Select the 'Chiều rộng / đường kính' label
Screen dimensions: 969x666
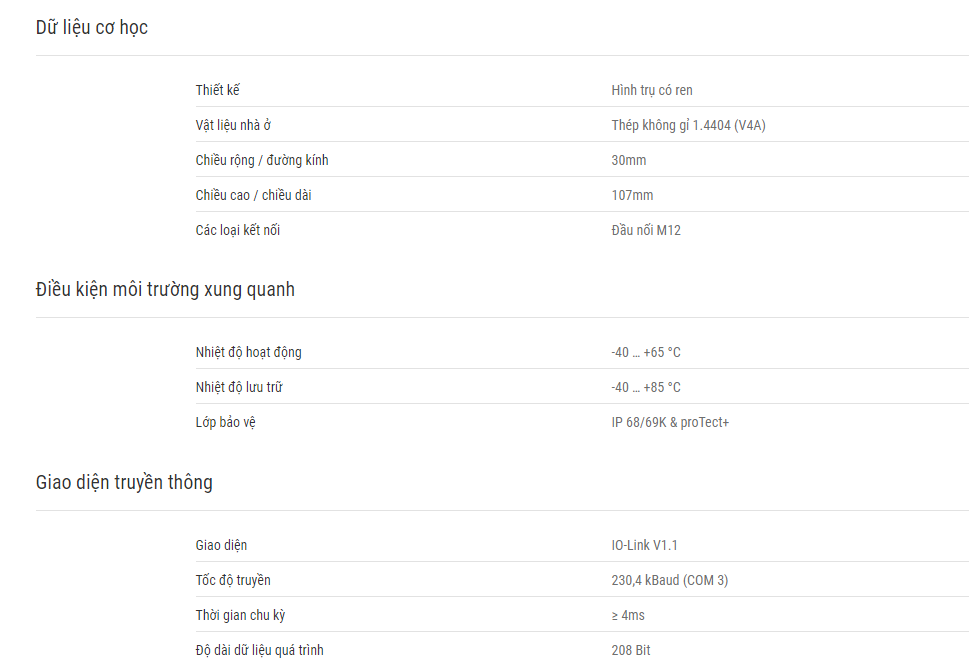(x=262, y=161)
